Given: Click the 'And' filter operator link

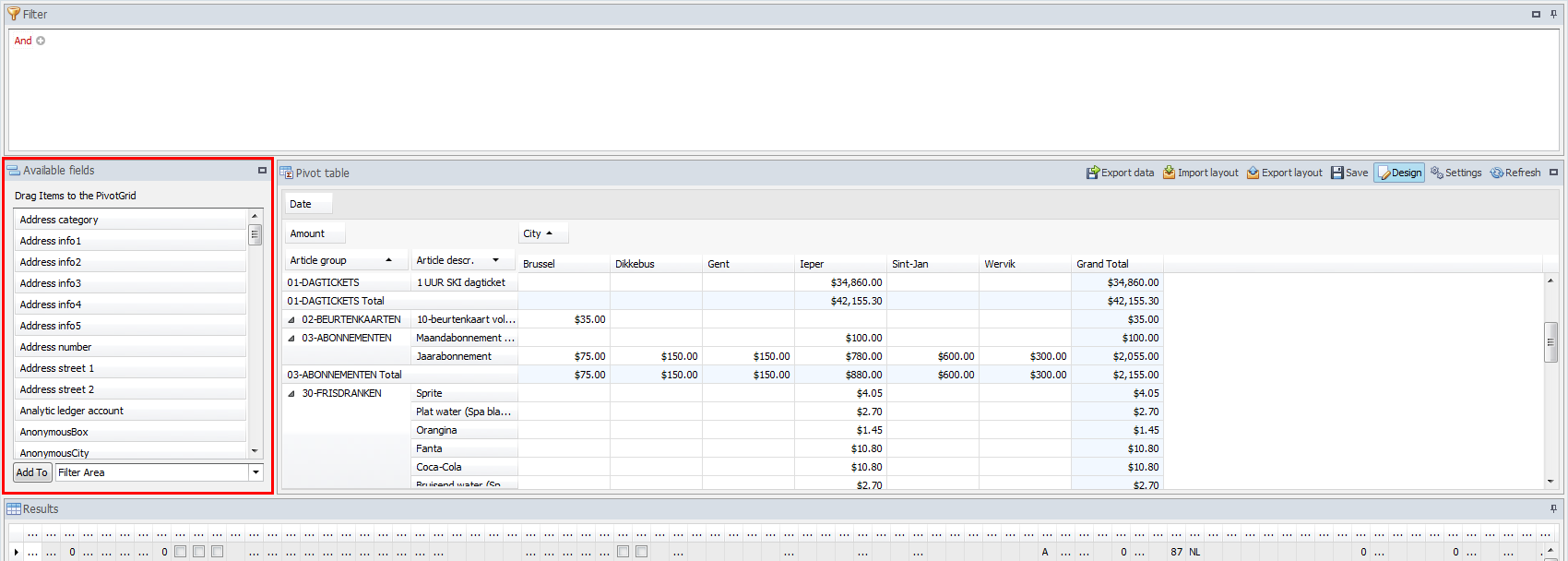Looking at the screenshot, I should point(23,41).
